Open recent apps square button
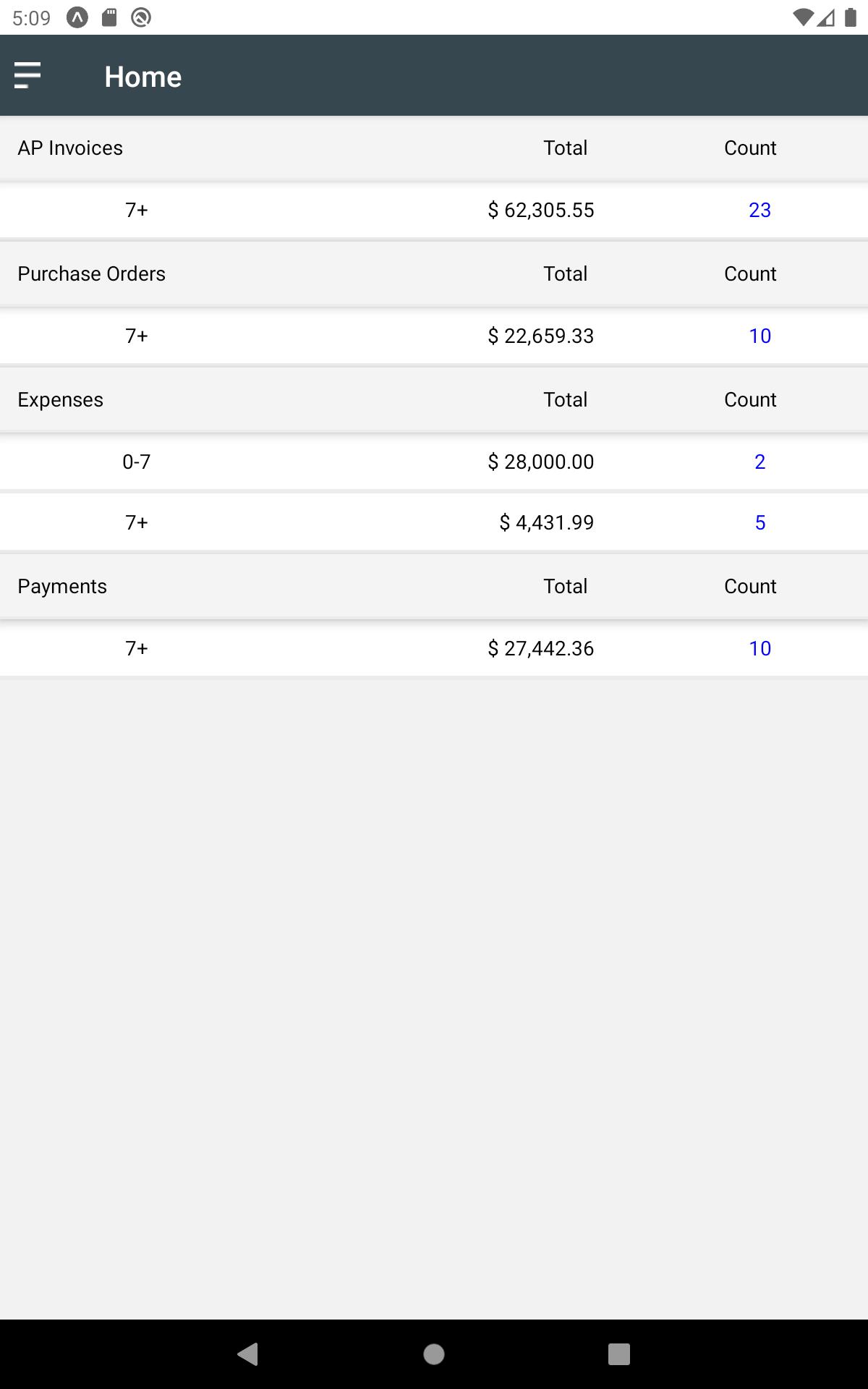868x1389 pixels. (x=619, y=1354)
